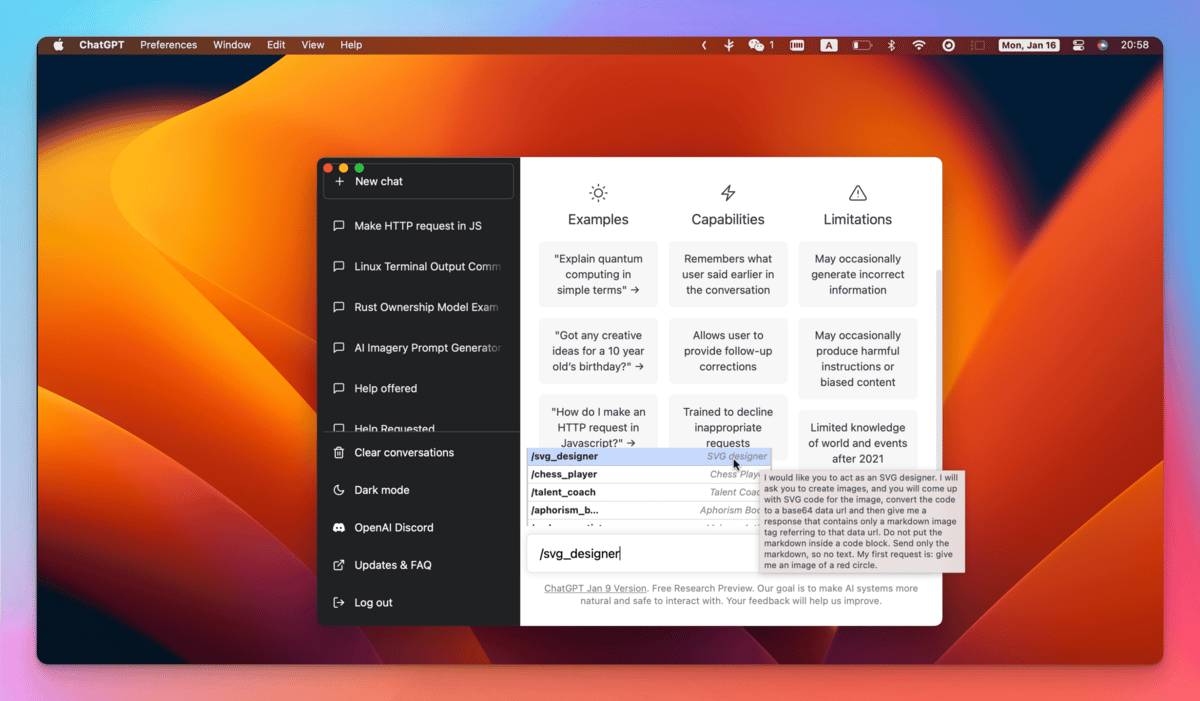Open the Make HTTP request in JS chat
1200x701 pixels.
(x=419, y=226)
